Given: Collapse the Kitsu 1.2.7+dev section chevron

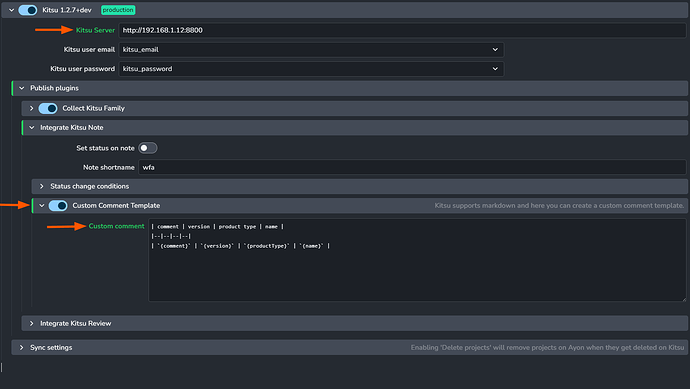Looking at the screenshot, I should click(x=11, y=10).
